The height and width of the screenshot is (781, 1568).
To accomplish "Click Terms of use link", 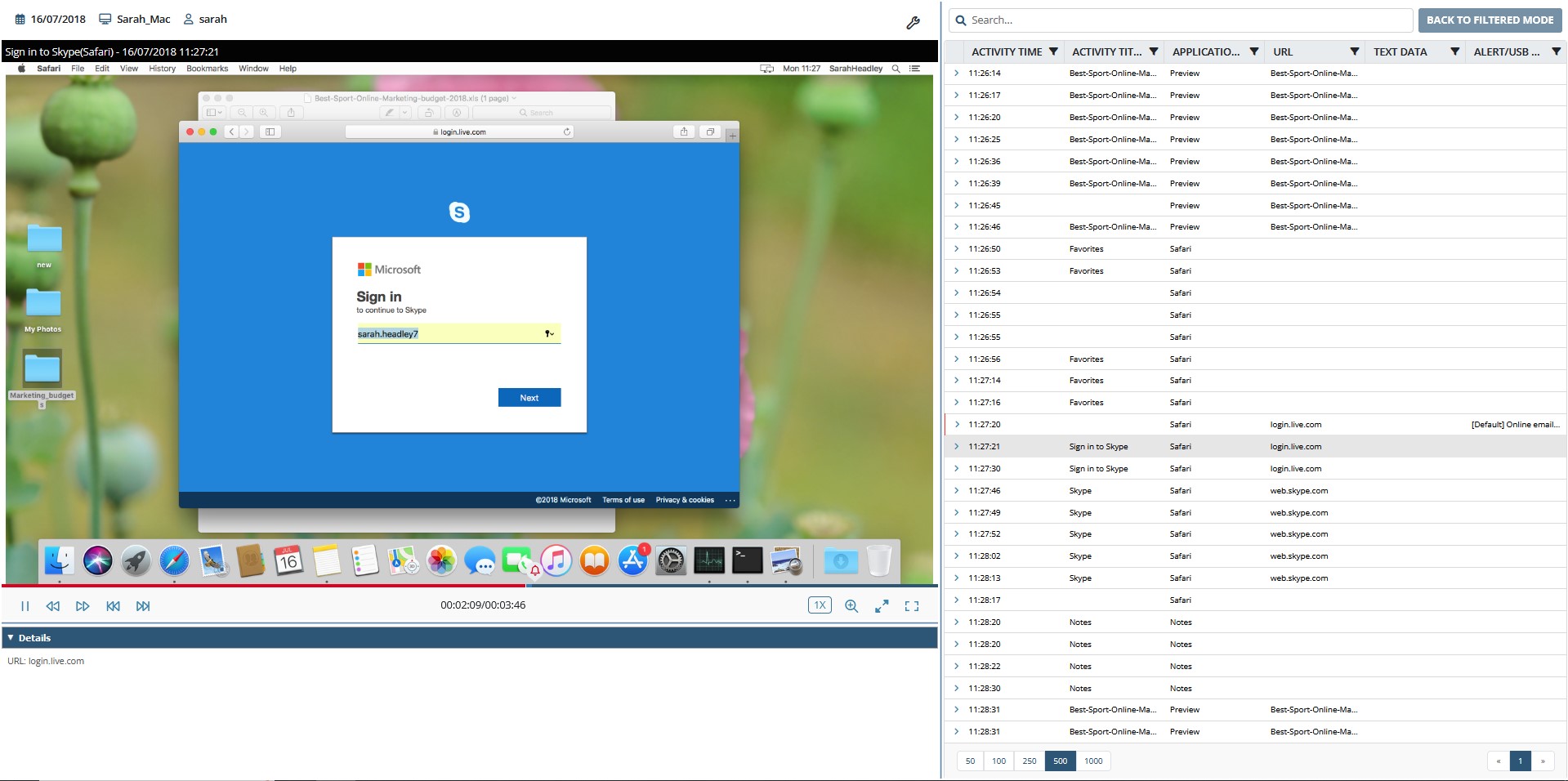I will (623, 500).
